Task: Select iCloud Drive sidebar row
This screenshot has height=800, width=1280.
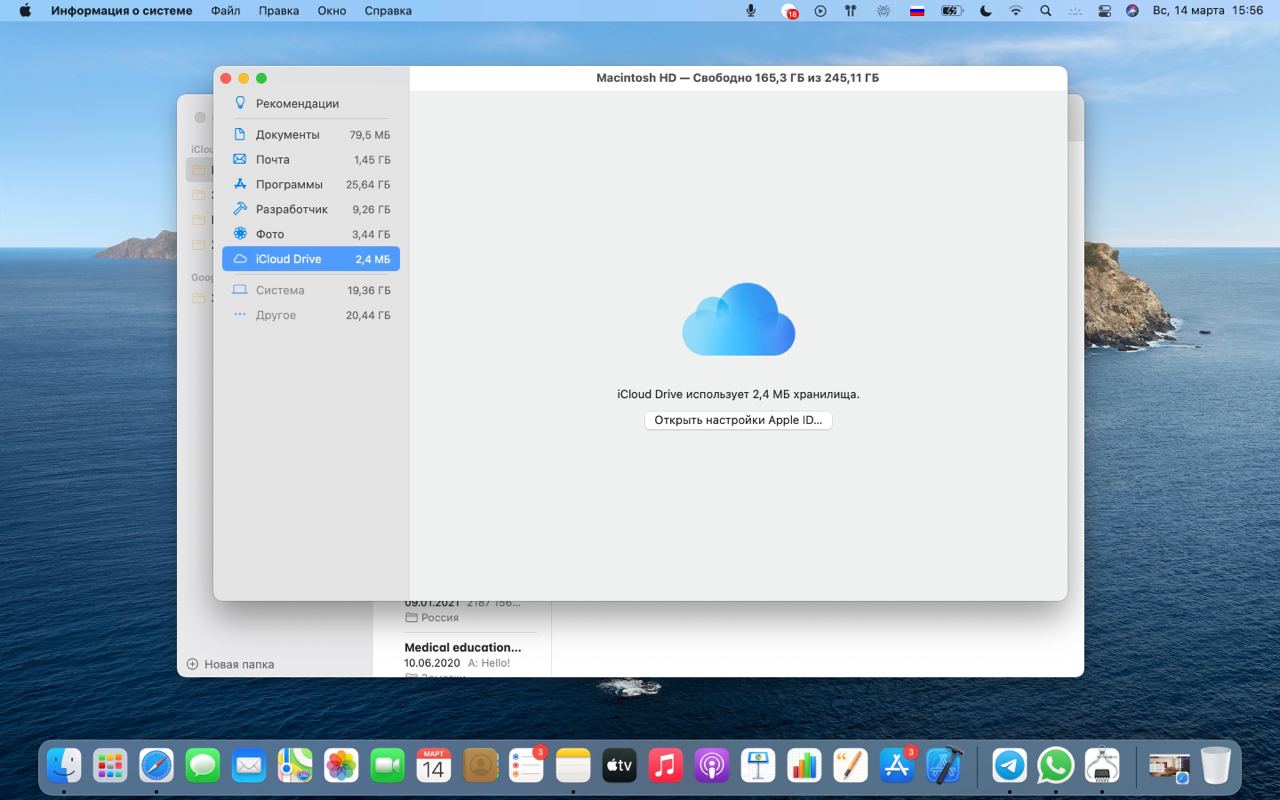Action: pyautogui.click(x=310, y=259)
